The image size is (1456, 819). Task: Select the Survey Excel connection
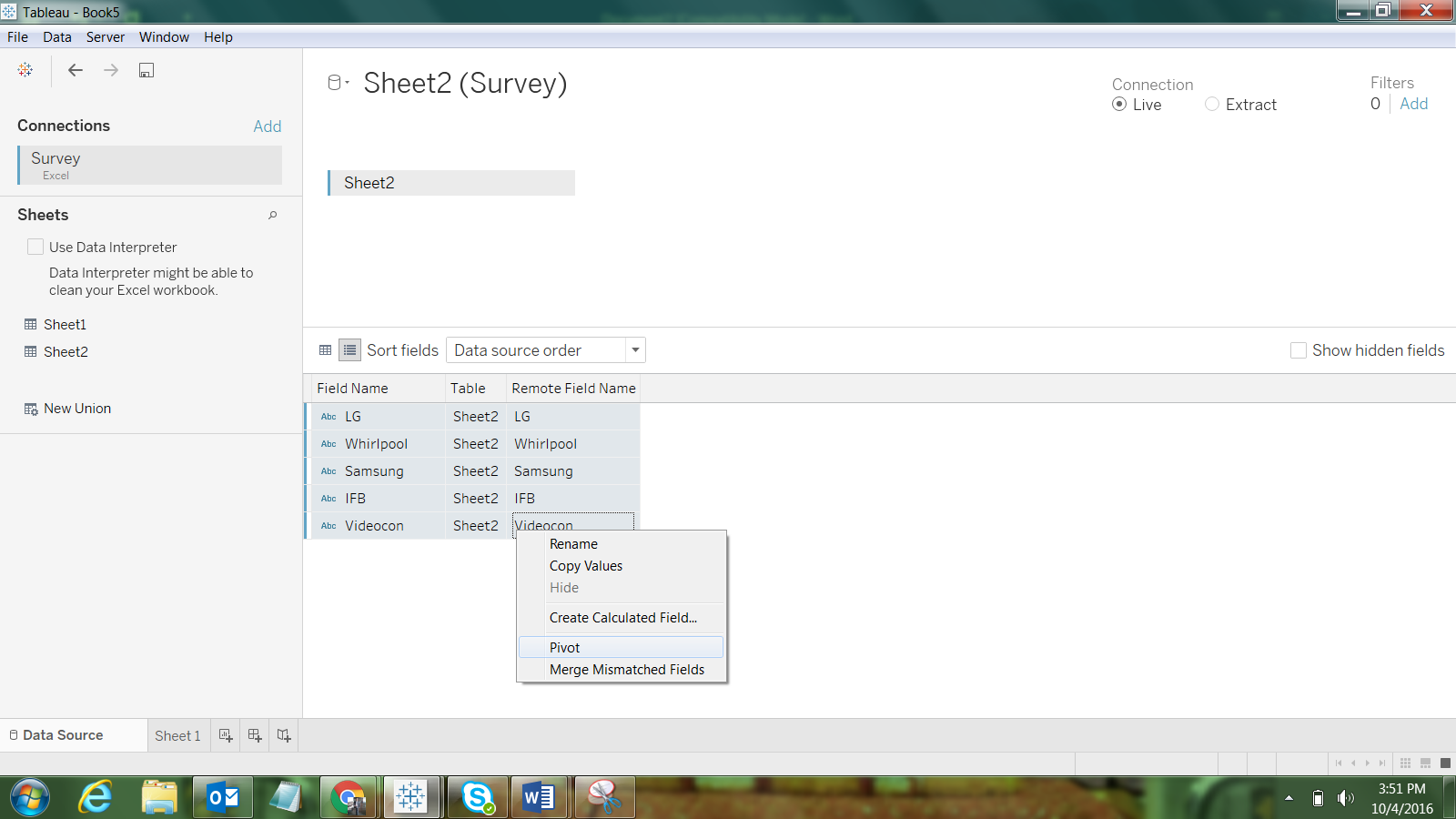click(150, 165)
